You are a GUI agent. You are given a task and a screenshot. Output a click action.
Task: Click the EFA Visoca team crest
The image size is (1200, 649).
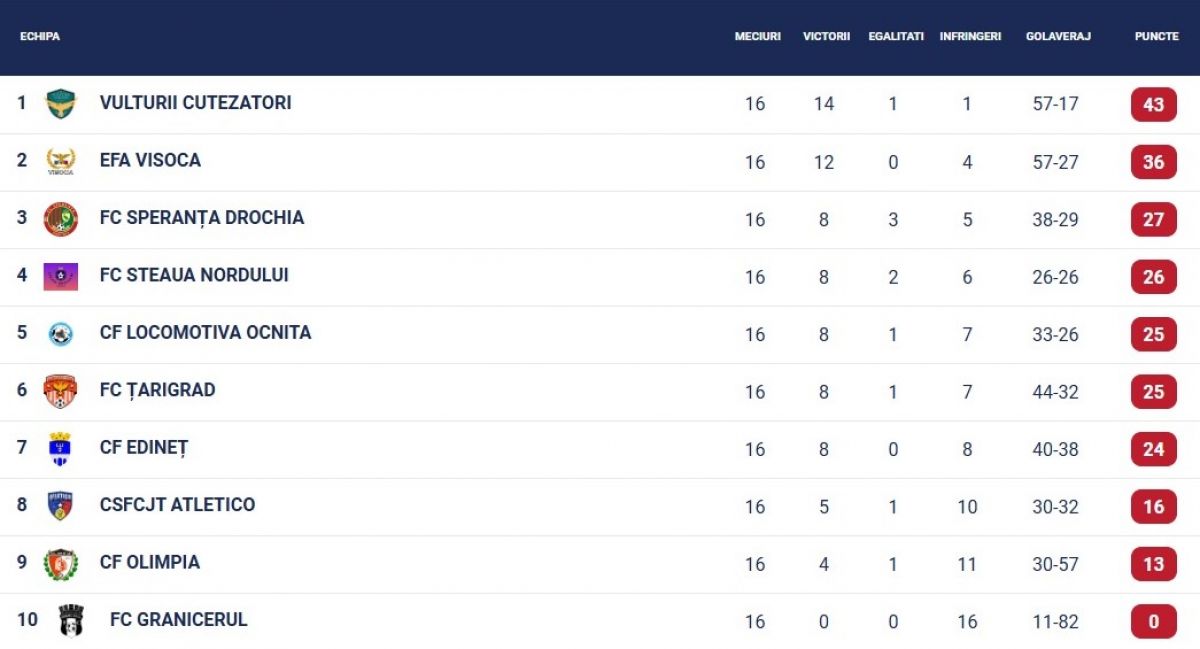click(61, 161)
